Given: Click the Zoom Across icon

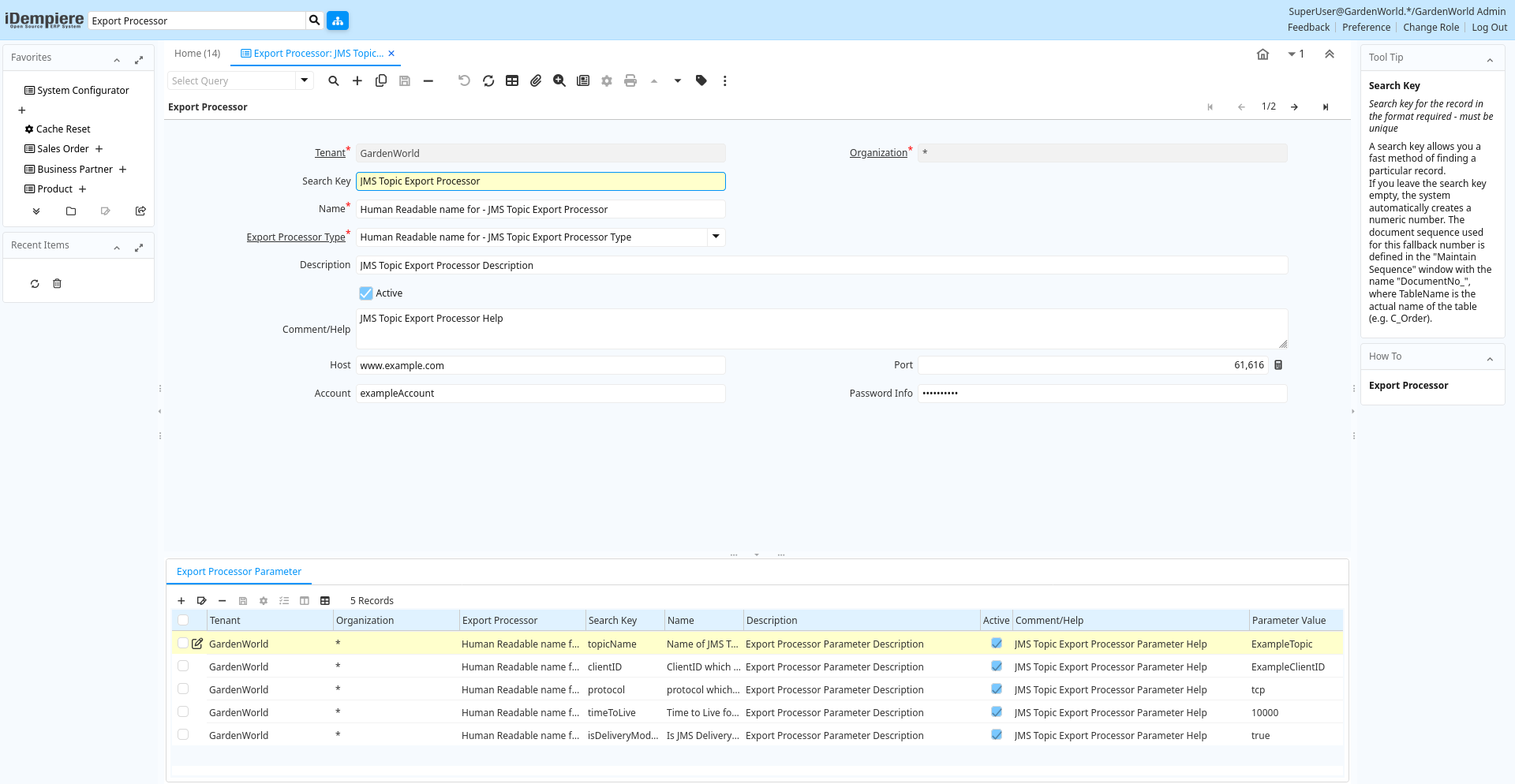Looking at the screenshot, I should tap(559, 80).
